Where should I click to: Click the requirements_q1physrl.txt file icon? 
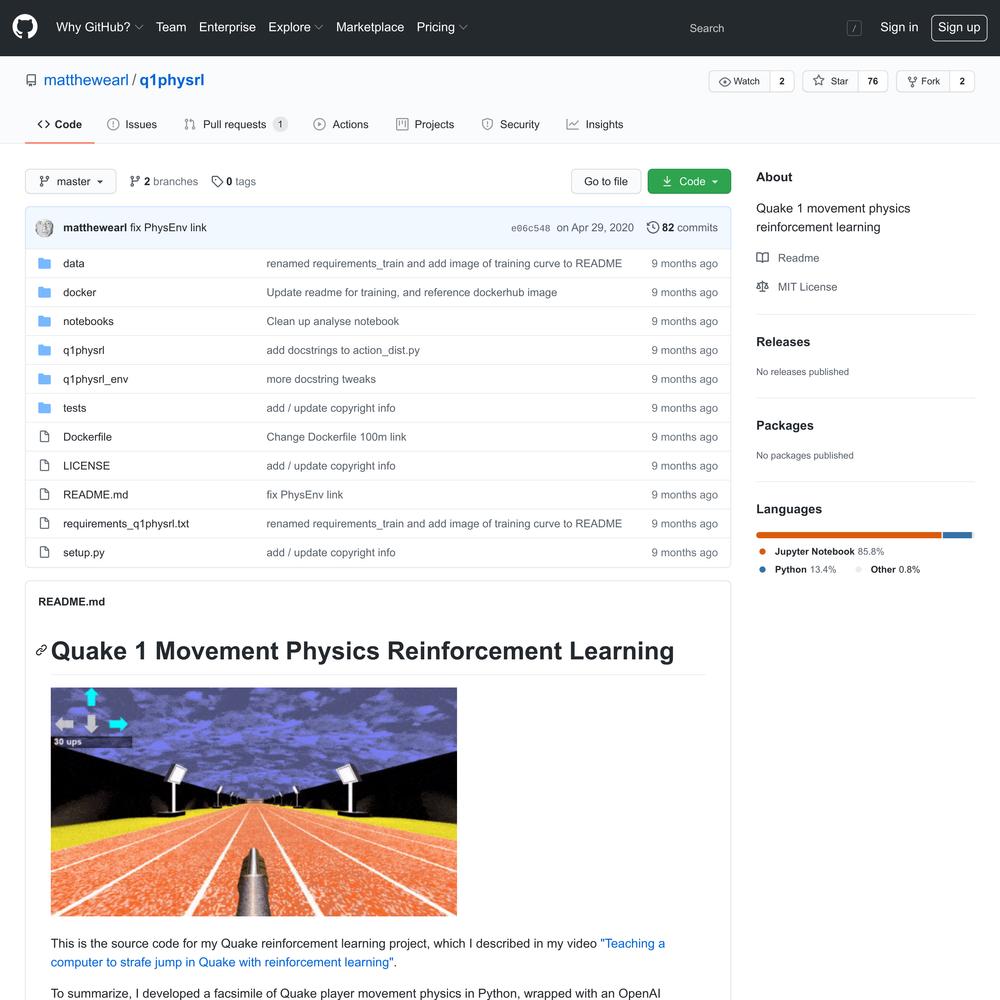(44, 524)
